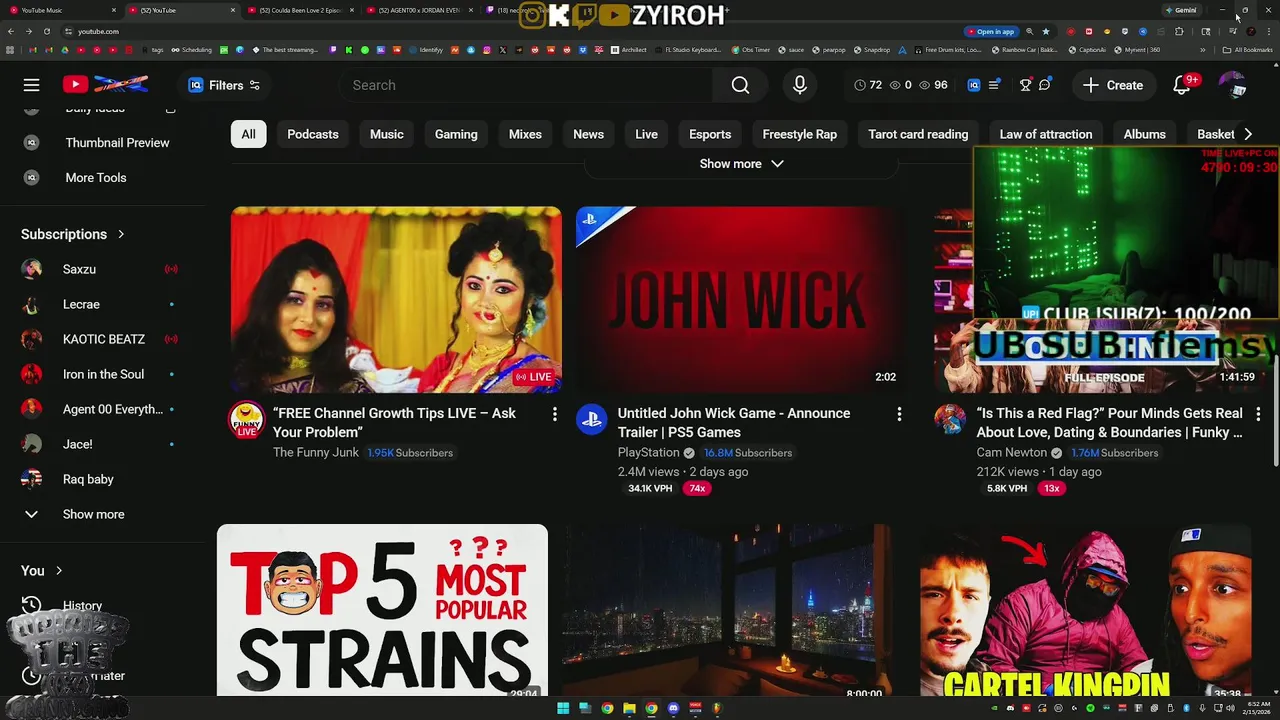This screenshot has height=720, width=1280.
Task: Select the Mixes filter chip
Action: 525,134
